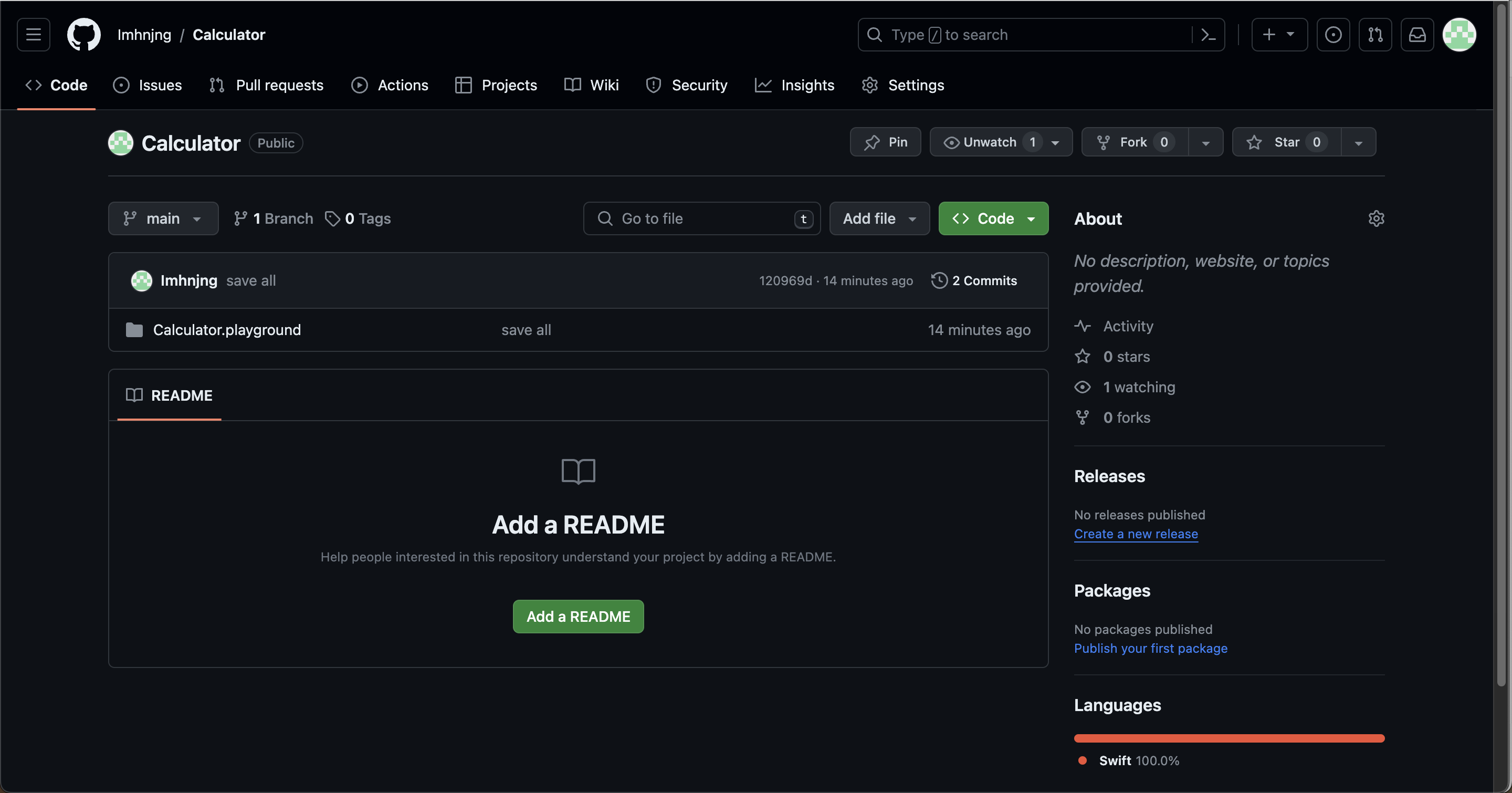1512x793 pixels.
Task: Open commit hash 120969d
Action: [785, 280]
